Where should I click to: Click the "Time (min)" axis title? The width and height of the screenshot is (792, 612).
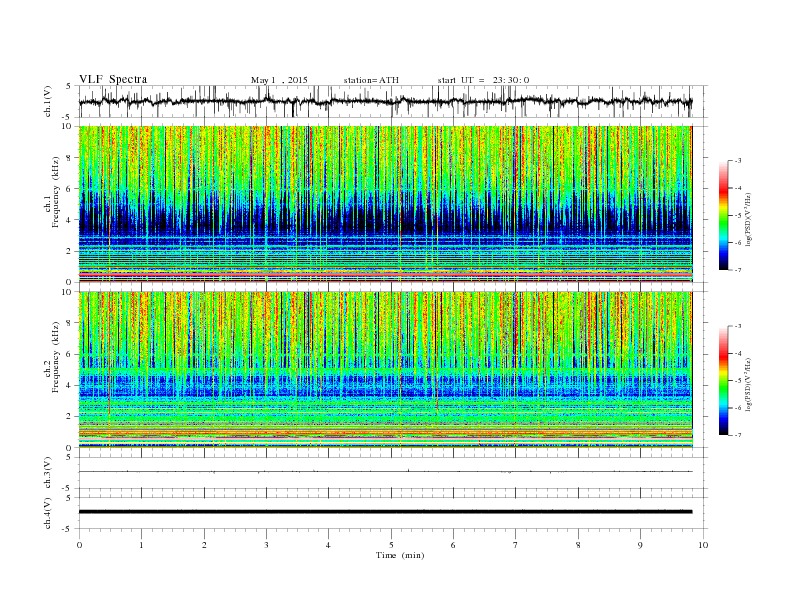(400, 555)
